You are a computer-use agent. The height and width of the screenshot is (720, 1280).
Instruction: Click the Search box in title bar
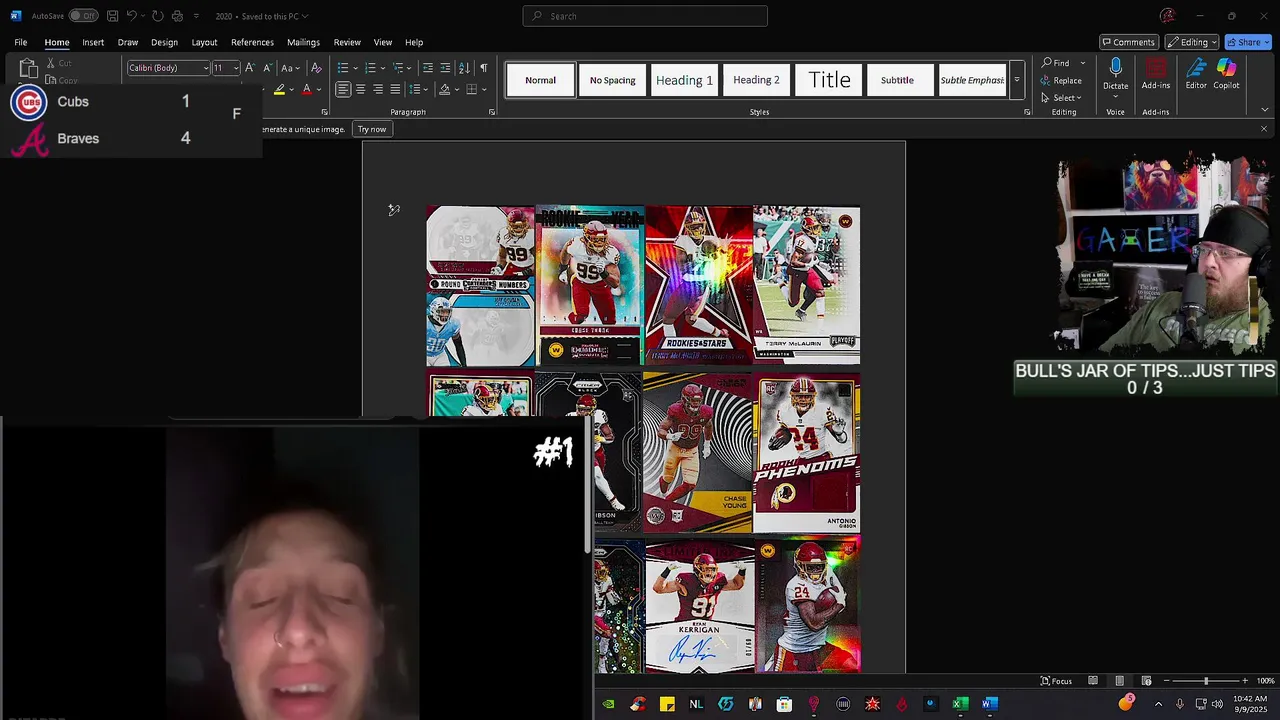[645, 16]
